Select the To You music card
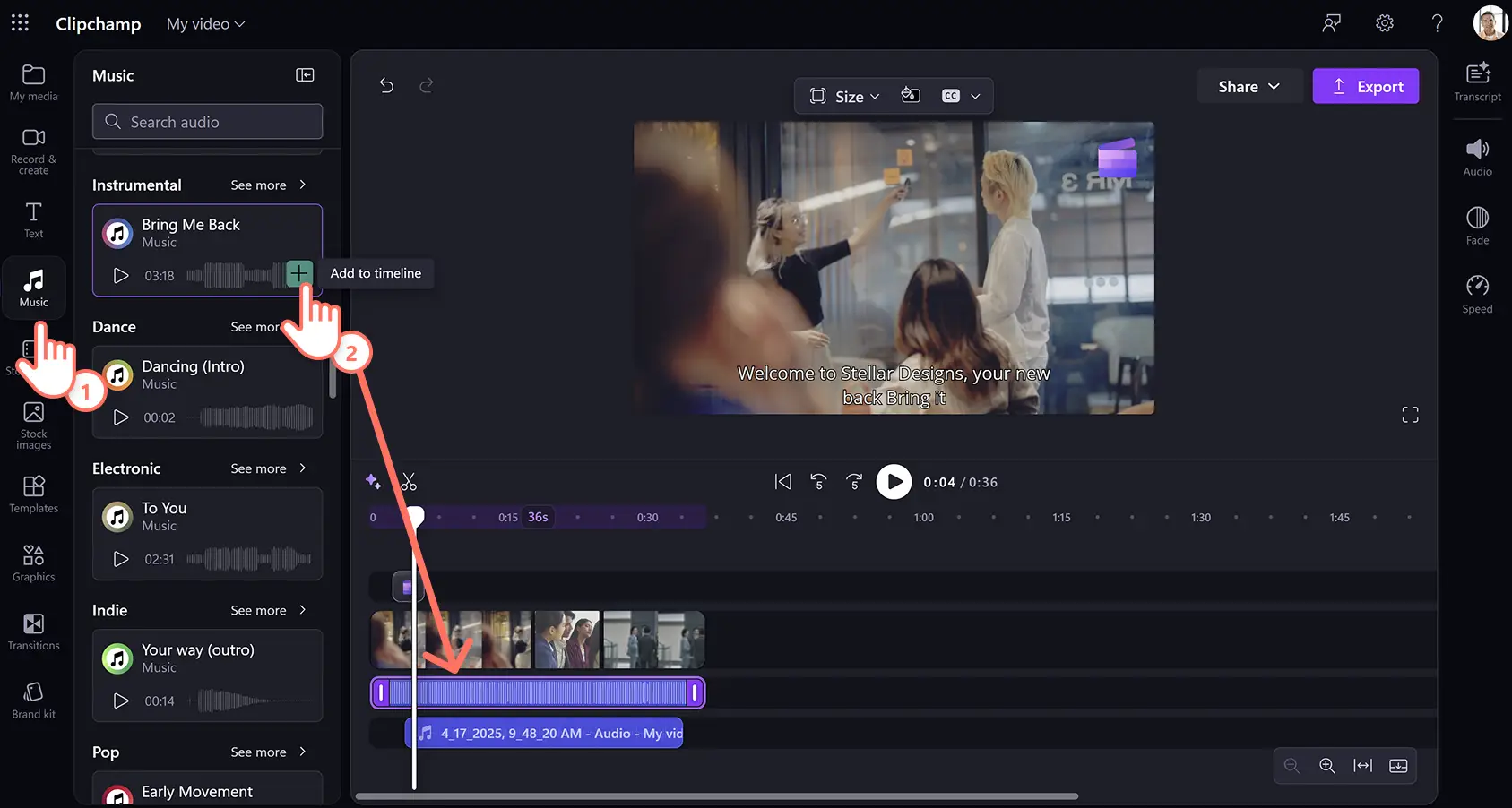Image resolution: width=1512 pixels, height=808 pixels. pos(207,534)
